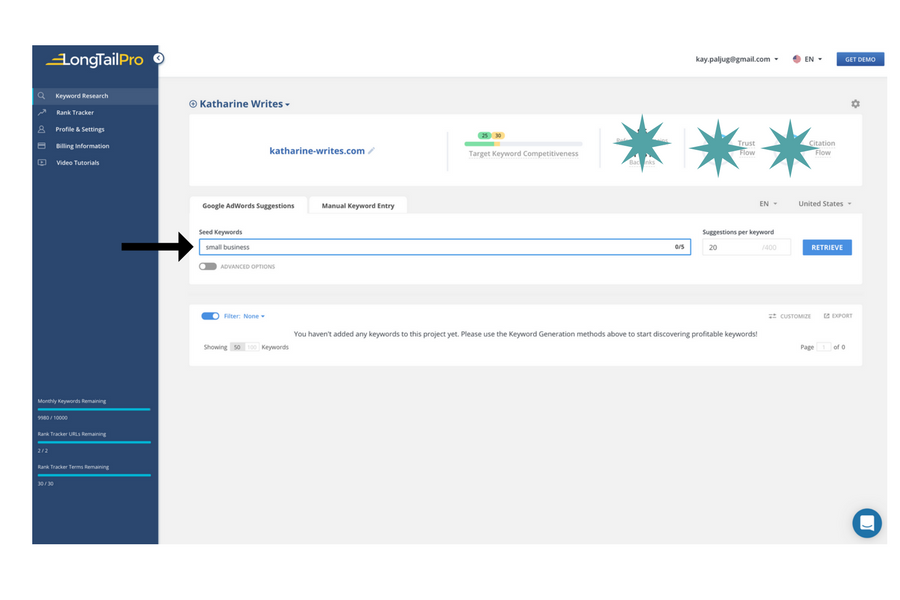
Task: Click the pencil icon to edit domain
Action: point(371,150)
